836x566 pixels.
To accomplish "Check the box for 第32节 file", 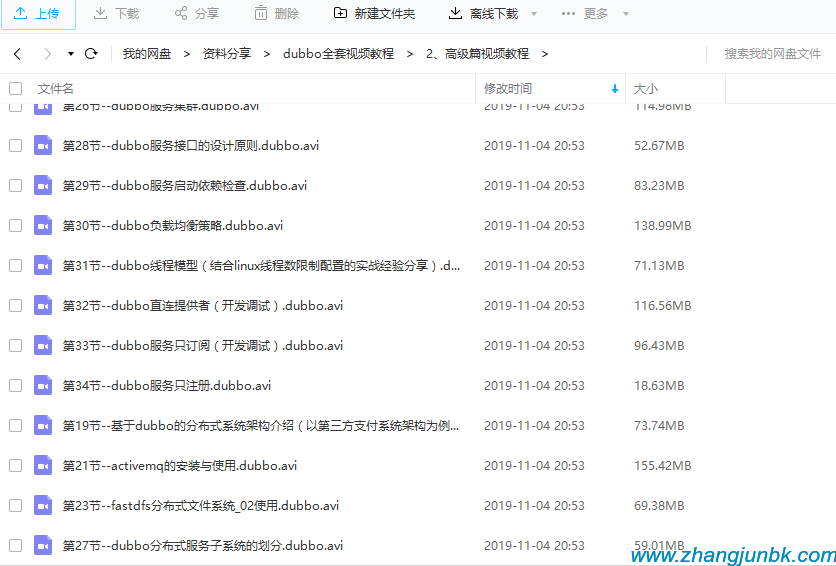I will 15,305.
